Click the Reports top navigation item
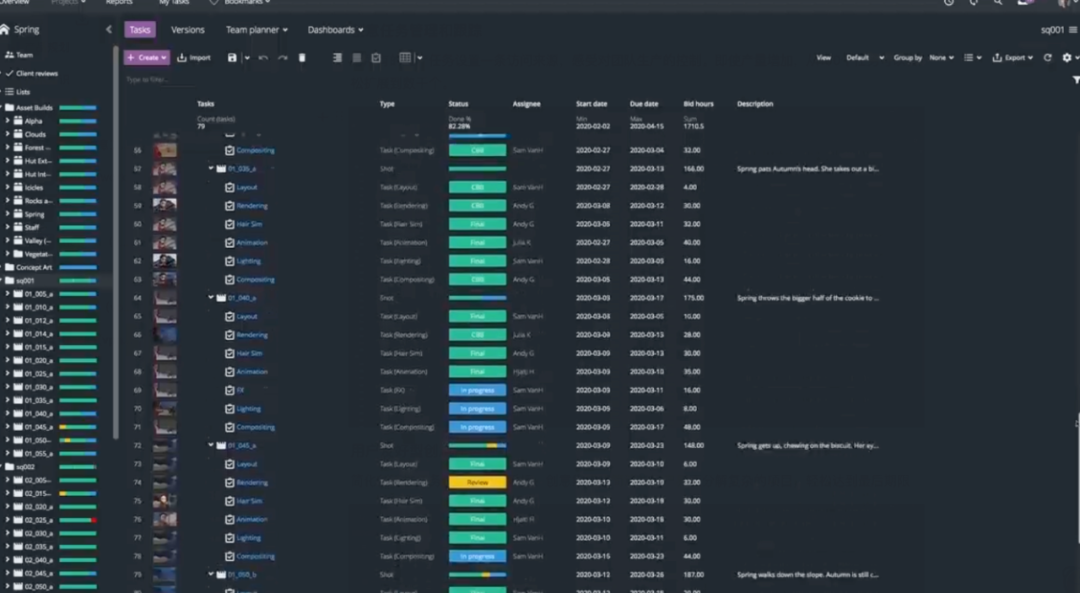 click(x=118, y=3)
